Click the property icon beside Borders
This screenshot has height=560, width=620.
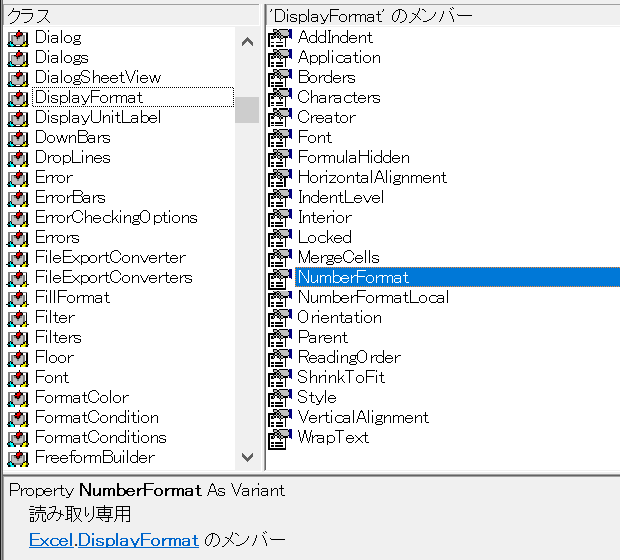[280, 78]
